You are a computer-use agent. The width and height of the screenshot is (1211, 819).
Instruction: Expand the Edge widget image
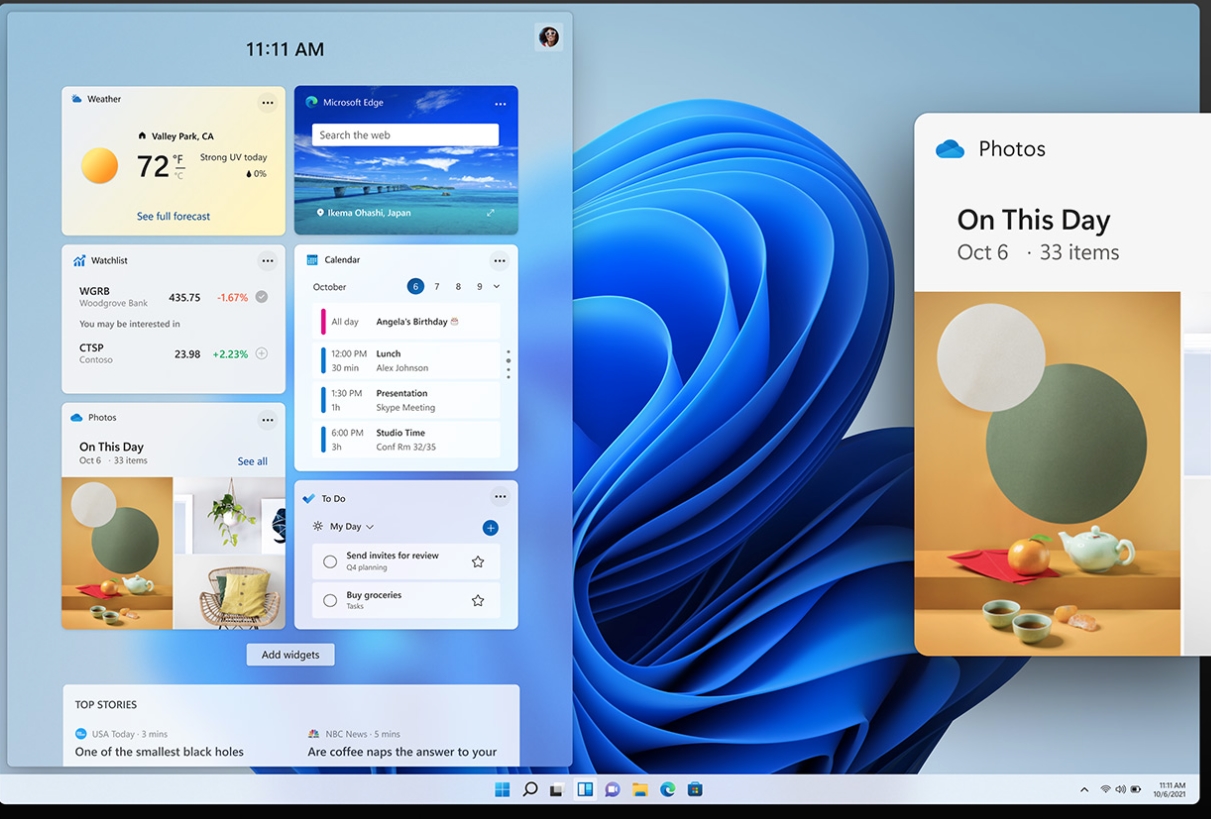tap(490, 213)
